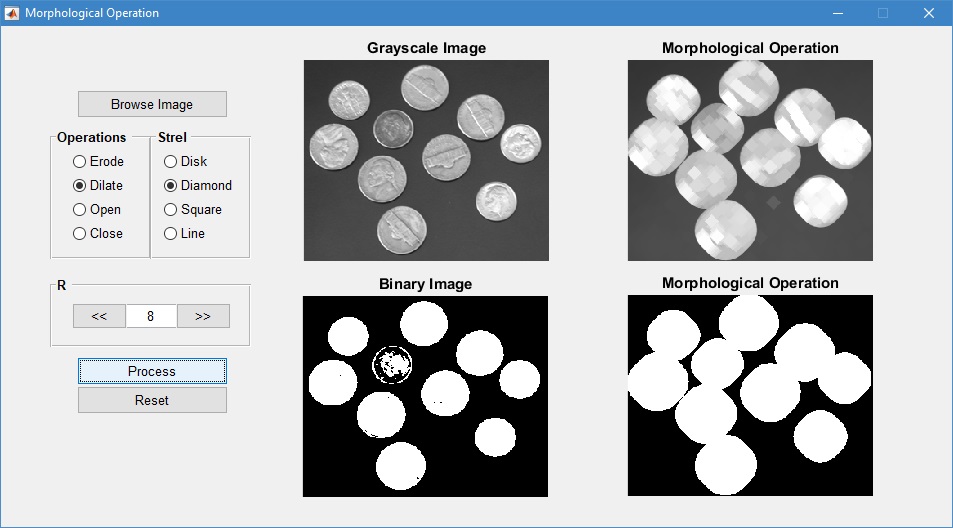Select Disk structuring element
Image resolution: width=953 pixels, height=528 pixels.
171,161
